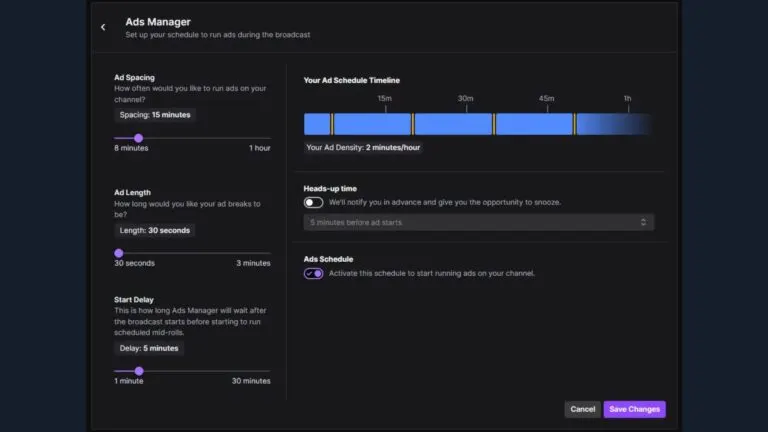Image resolution: width=768 pixels, height=432 pixels.
Task: Click 'Your Ad Density: 2 minutes/hour' text
Action: coord(363,147)
